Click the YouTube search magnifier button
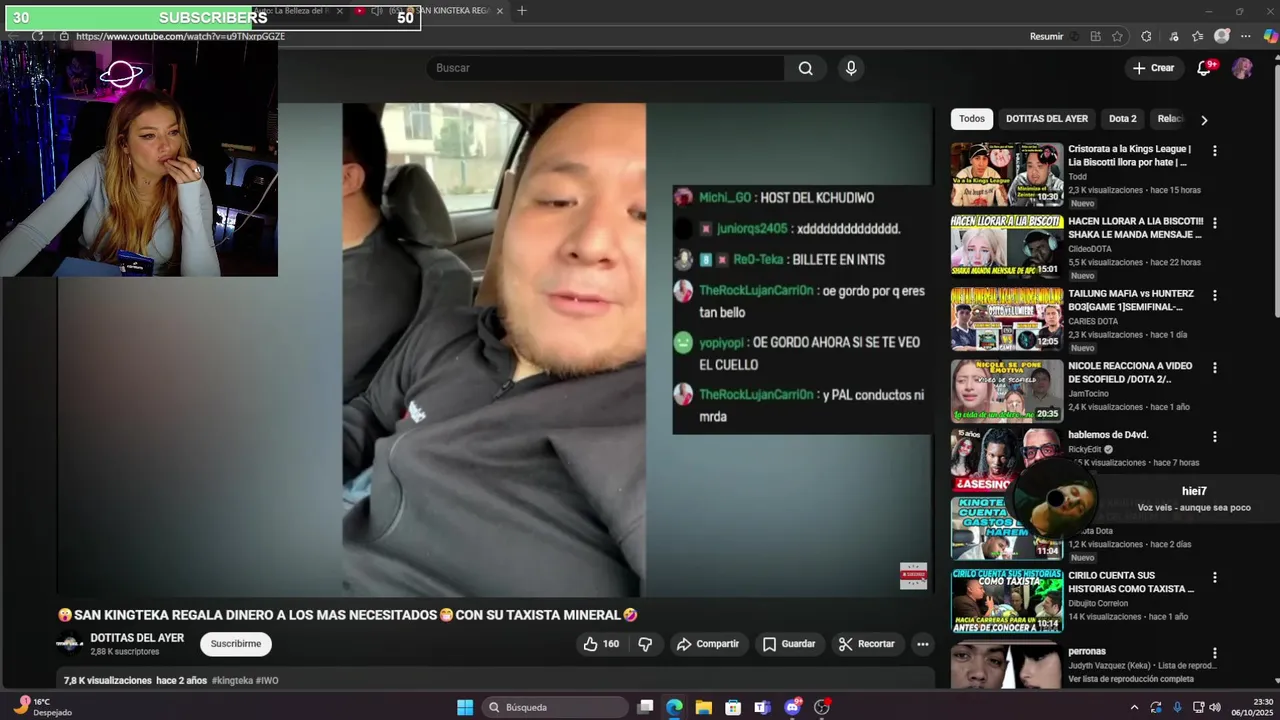The width and height of the screenshot is (1280, 720). coord(805,68)
